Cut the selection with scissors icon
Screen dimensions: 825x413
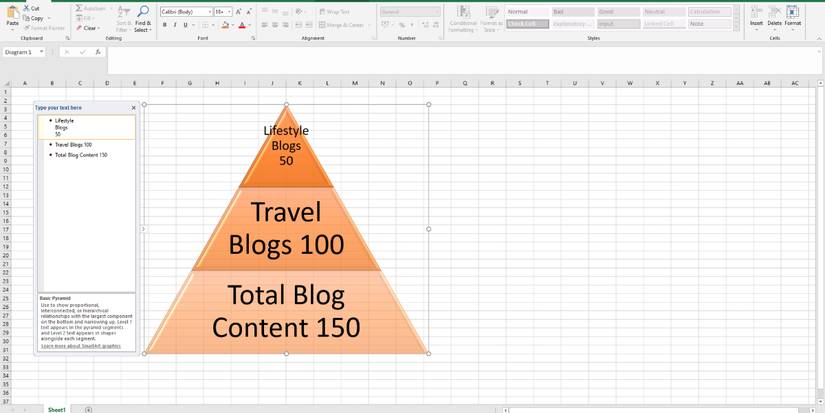coord(26,8)
